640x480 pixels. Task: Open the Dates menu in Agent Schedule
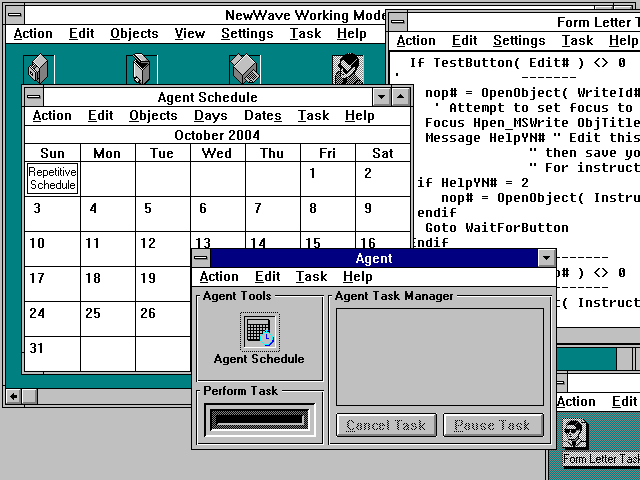[262, 116]
